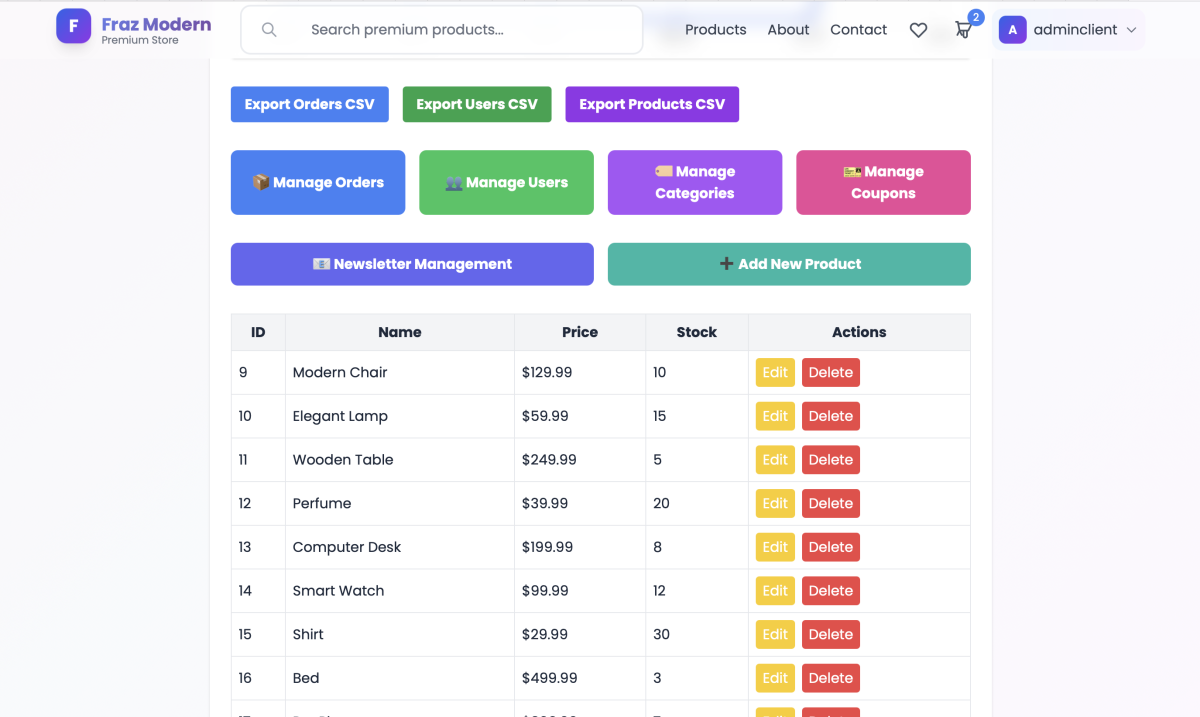This screenshot has width=1200, height=717.
Task: Open the wishlist heart icon
Action: pyautogui.click(x=918, y=30)
